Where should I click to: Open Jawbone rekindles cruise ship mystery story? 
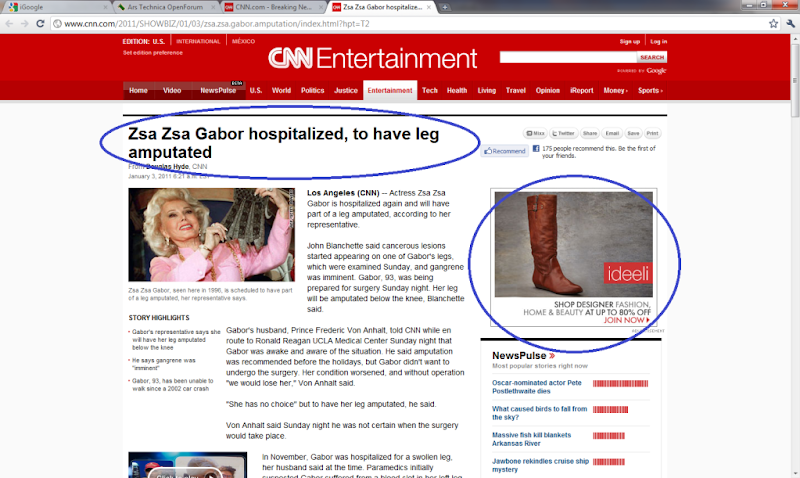(x=540, y=465)
